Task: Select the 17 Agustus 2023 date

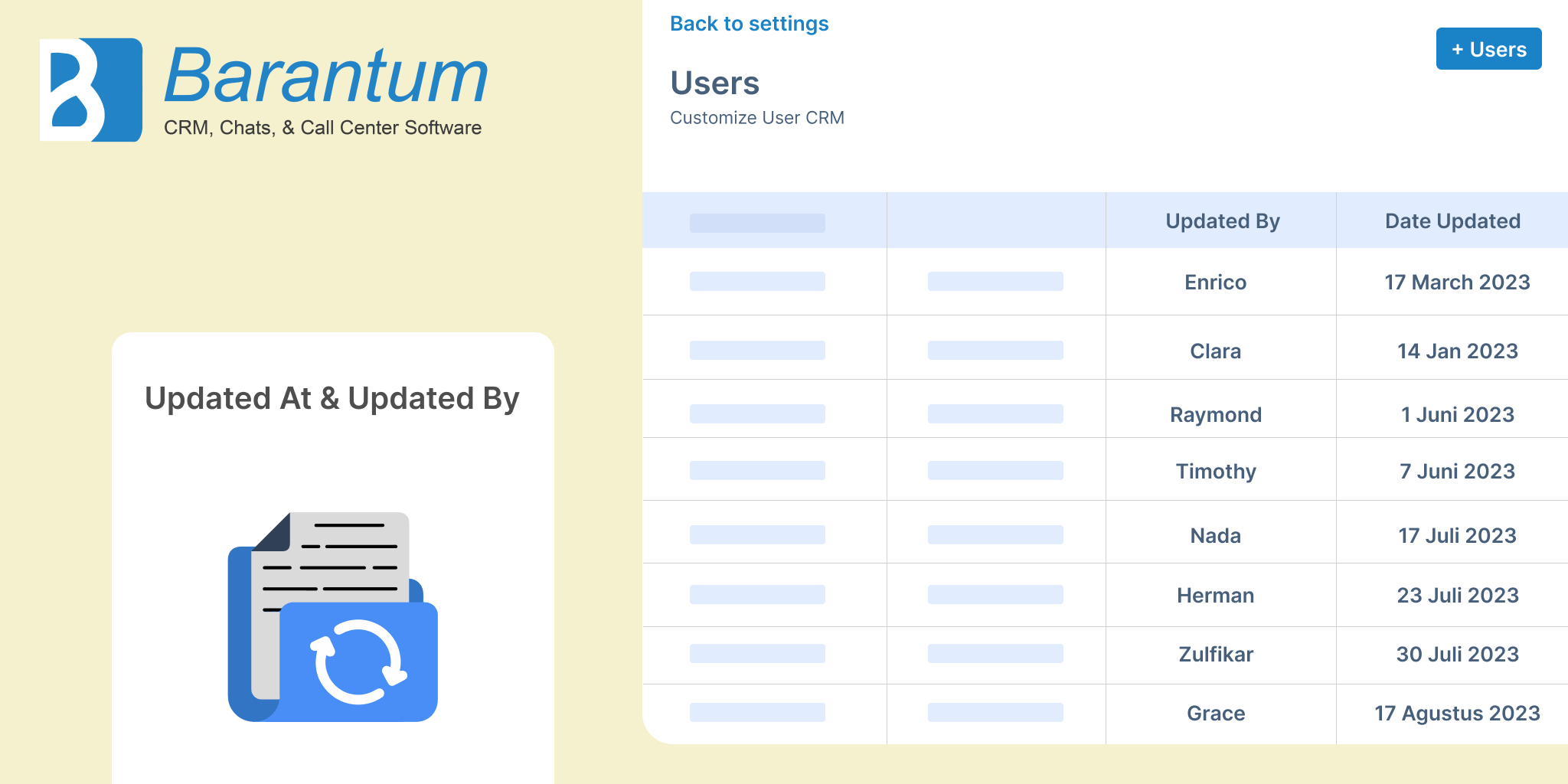Action: click(1457, 714)
